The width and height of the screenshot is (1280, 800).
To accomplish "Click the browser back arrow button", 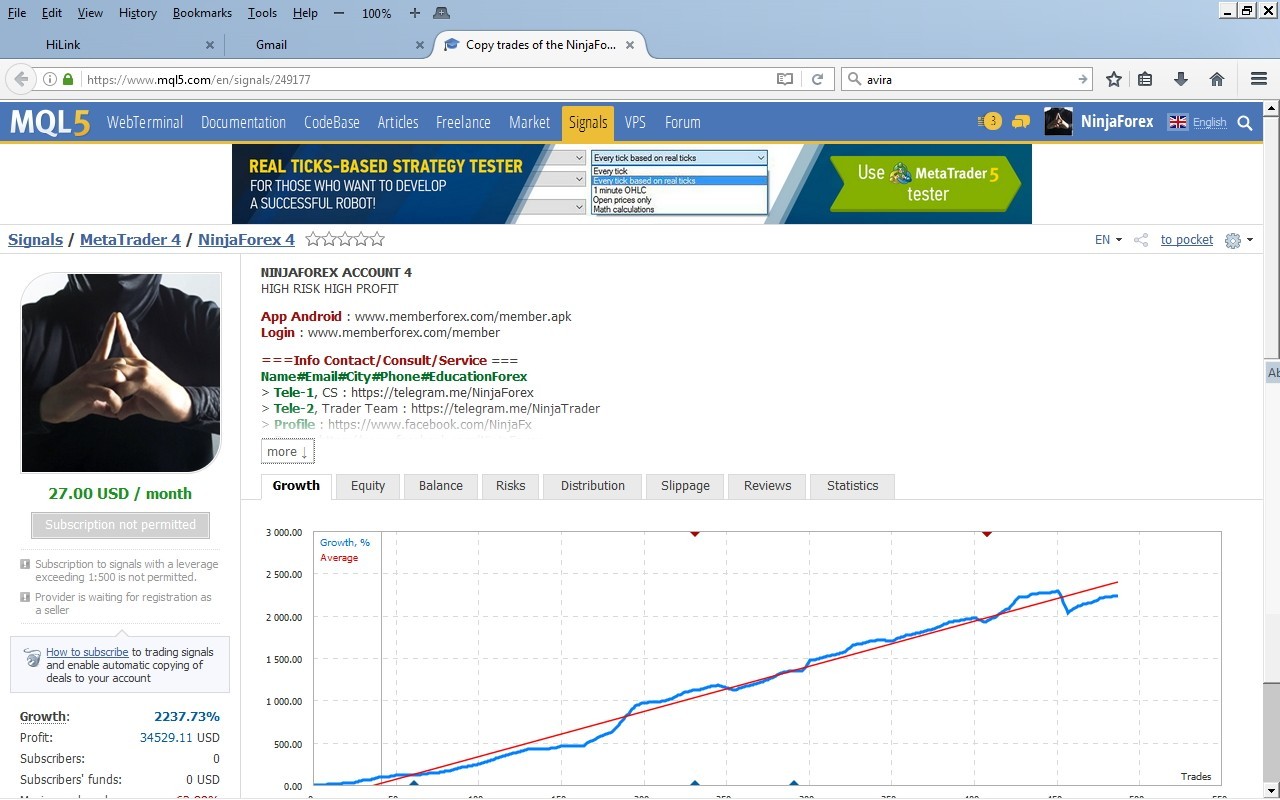I will point(21,79).
